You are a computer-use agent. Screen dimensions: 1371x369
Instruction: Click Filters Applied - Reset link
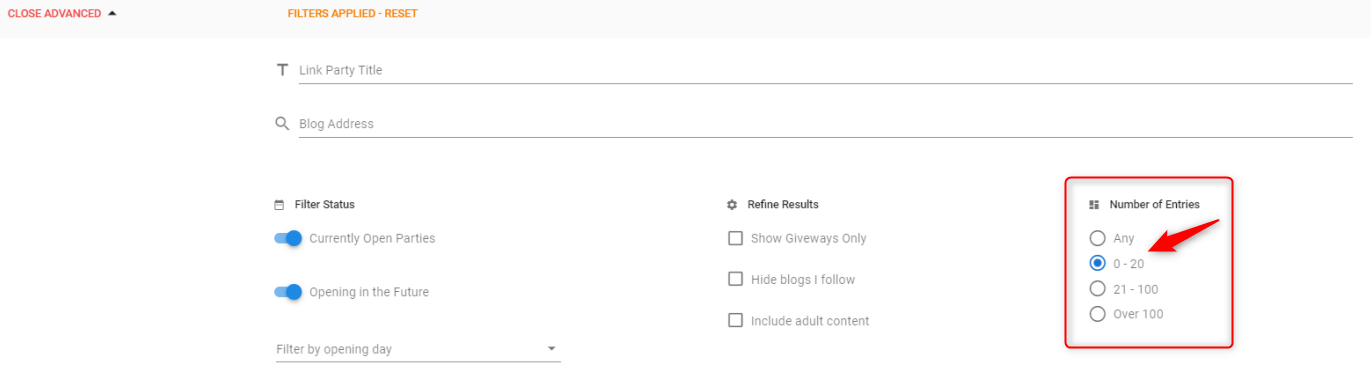[x=353, y=14]
